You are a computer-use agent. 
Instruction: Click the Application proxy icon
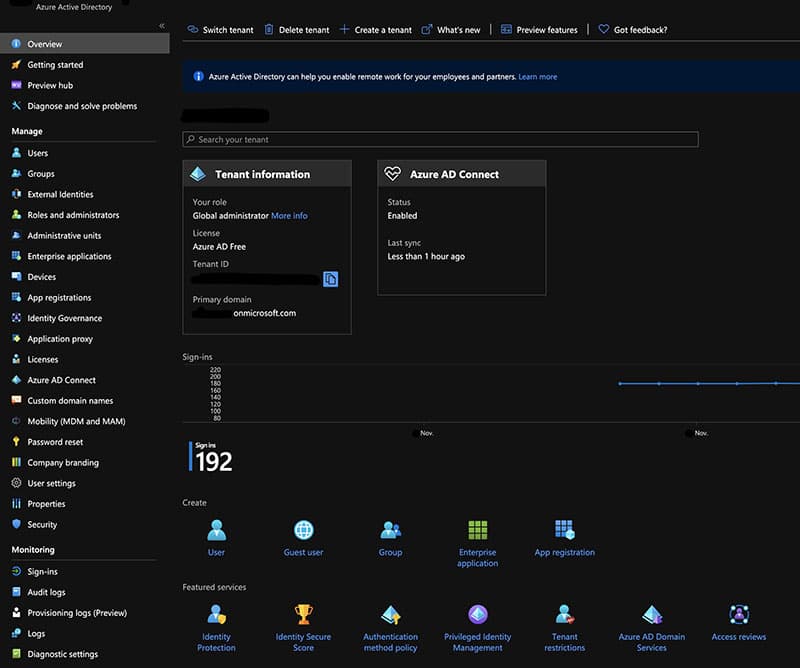click(16, 338)
